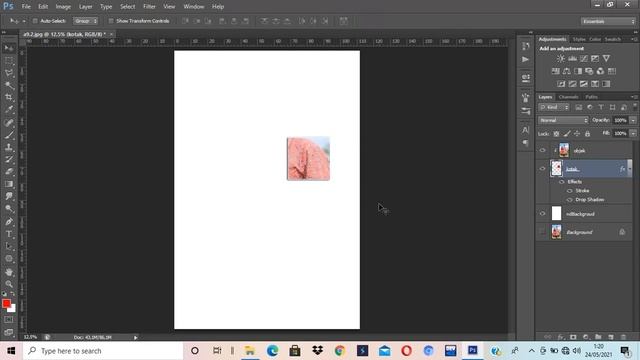Open the Window menu

click(193, 7)
